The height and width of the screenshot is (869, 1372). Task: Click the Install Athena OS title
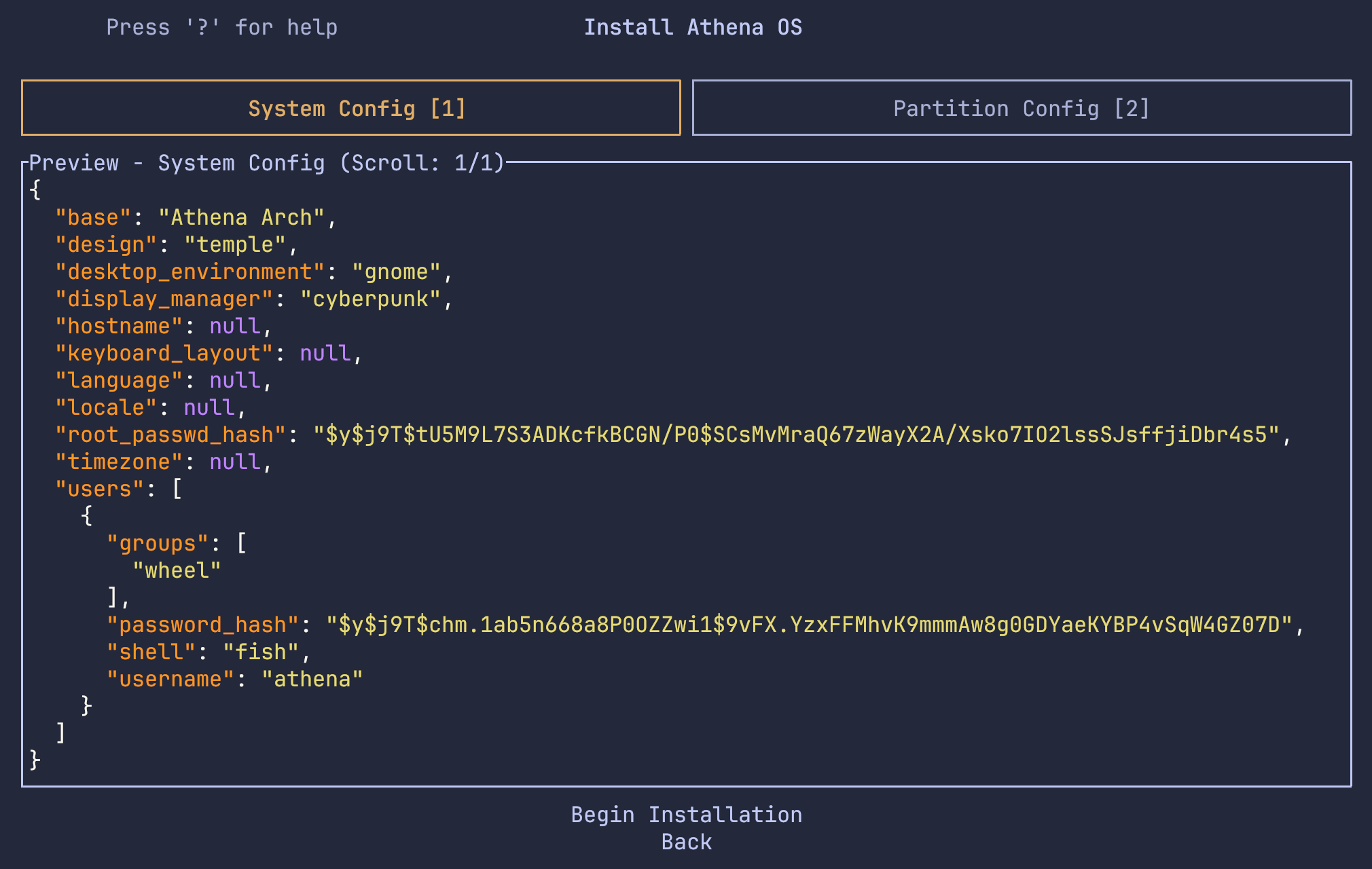[x=692, y=27]
